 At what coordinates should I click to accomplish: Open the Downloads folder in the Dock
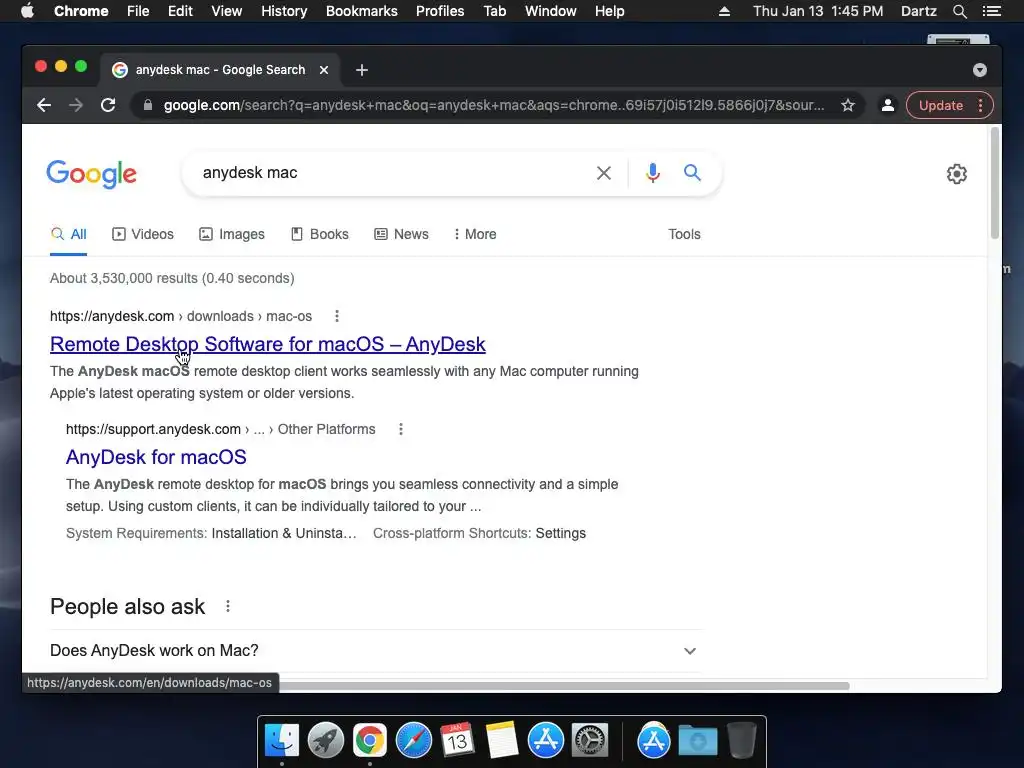coord(697,741)
